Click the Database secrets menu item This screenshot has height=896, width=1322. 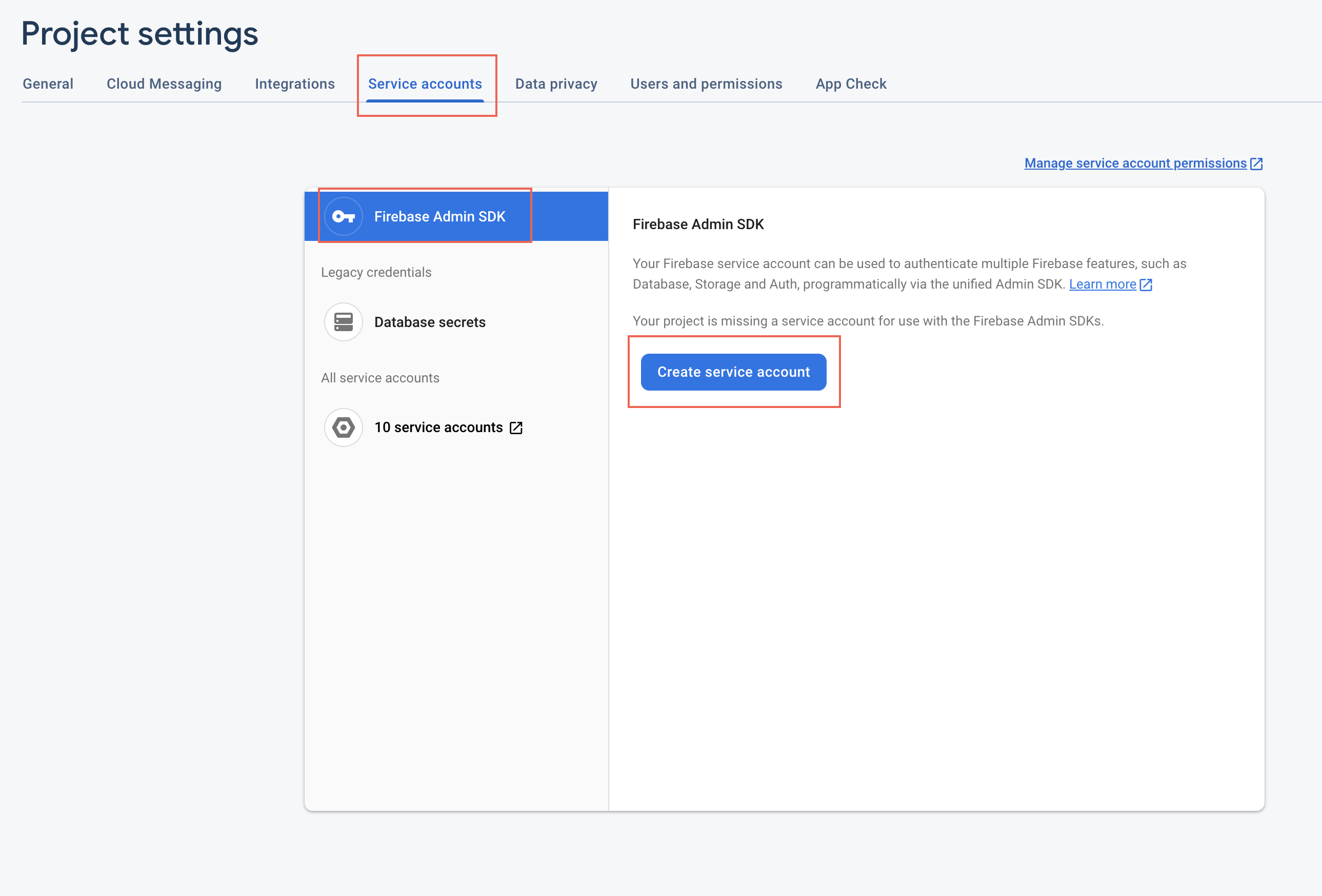429,322
